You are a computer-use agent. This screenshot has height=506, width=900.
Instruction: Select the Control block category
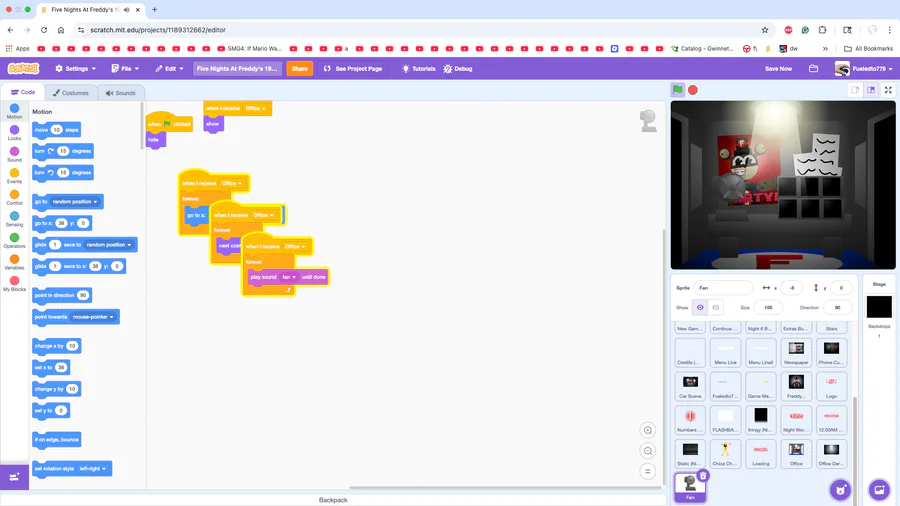coord(14,197)
